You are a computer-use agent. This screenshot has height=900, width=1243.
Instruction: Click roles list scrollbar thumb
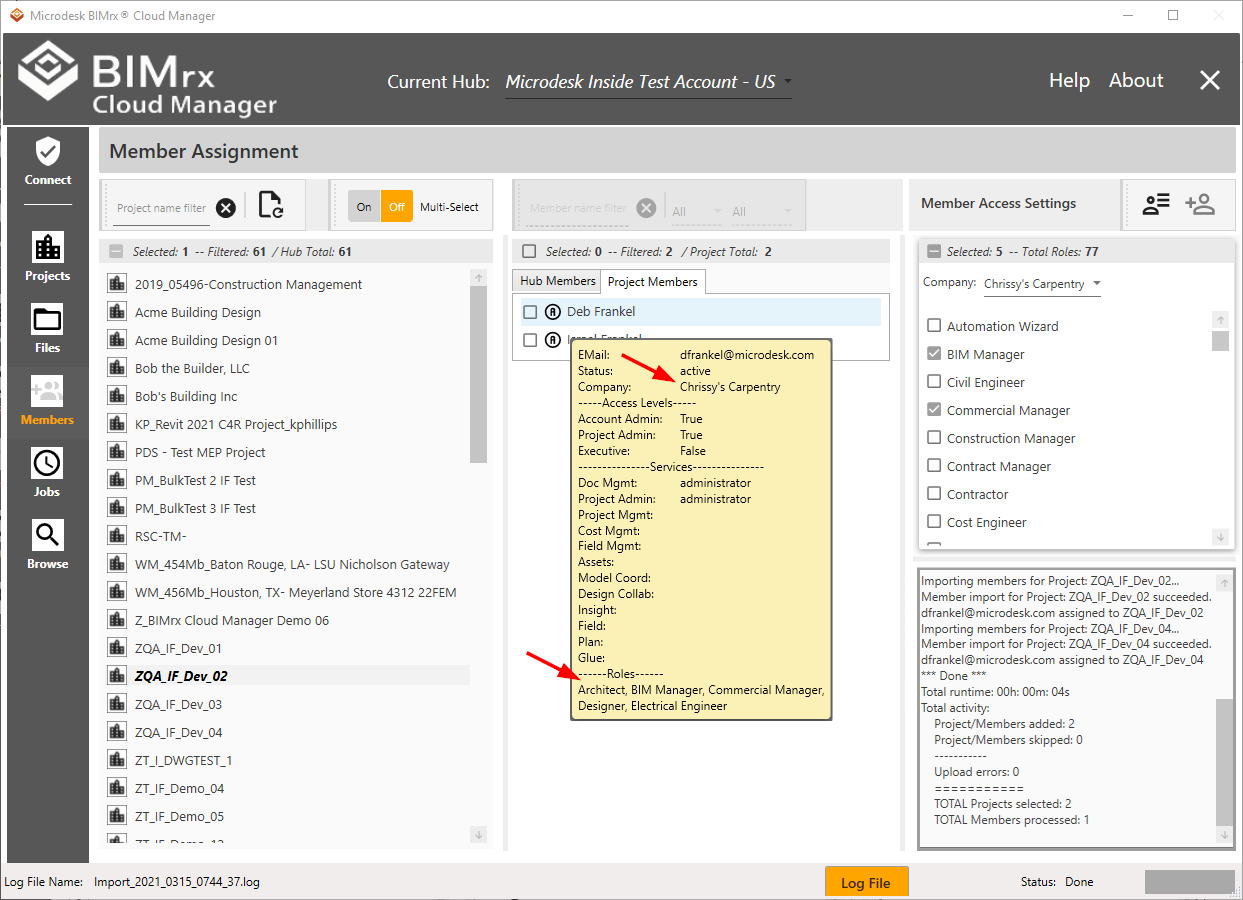(x=1220, y=341)
